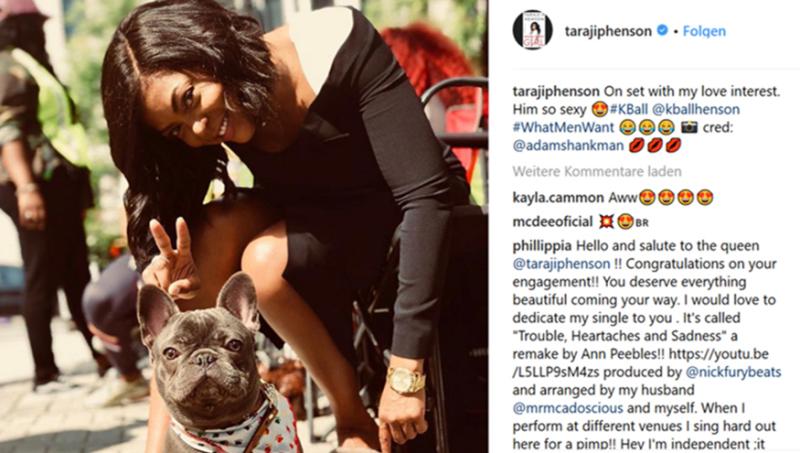The height and width of the screenshot is (453, 800).
Task: Expand Weitere Kommentare laden
Action: click(597, 171)
